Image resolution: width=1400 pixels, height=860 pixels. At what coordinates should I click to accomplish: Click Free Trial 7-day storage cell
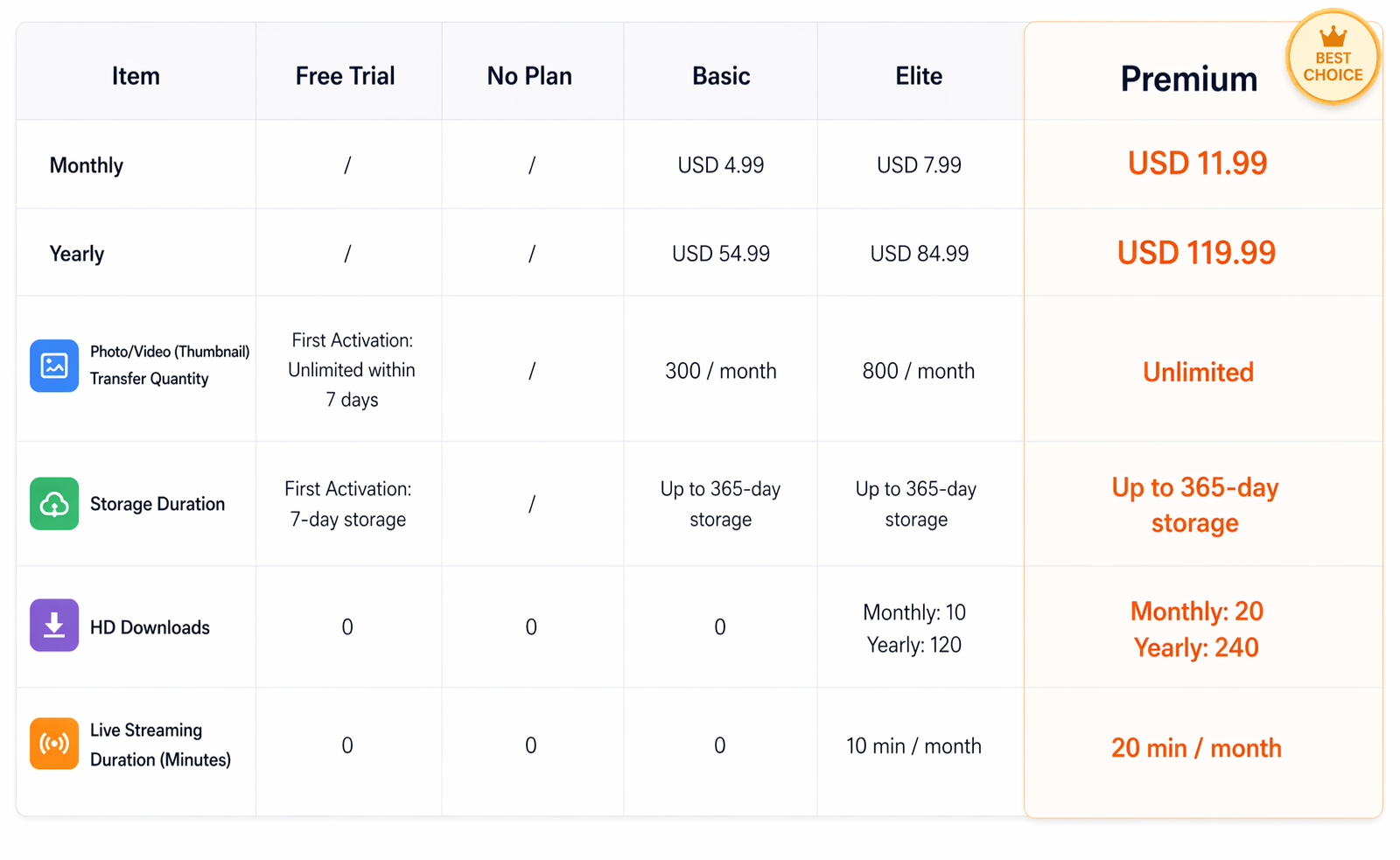348,504
